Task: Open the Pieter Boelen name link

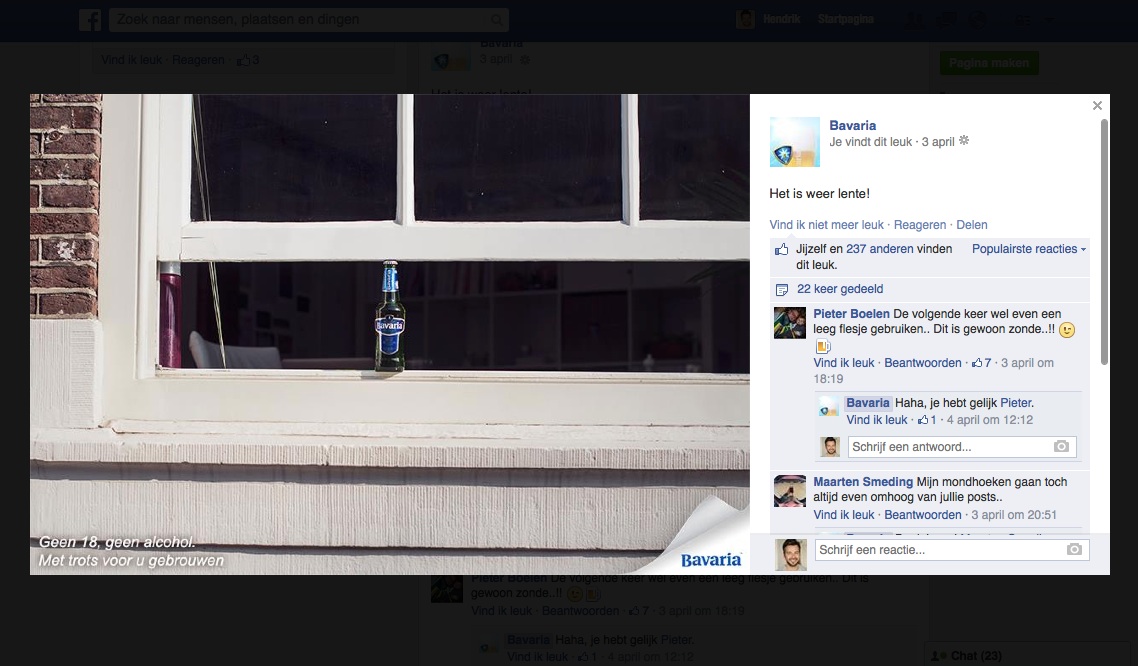Action: [851, 314]
